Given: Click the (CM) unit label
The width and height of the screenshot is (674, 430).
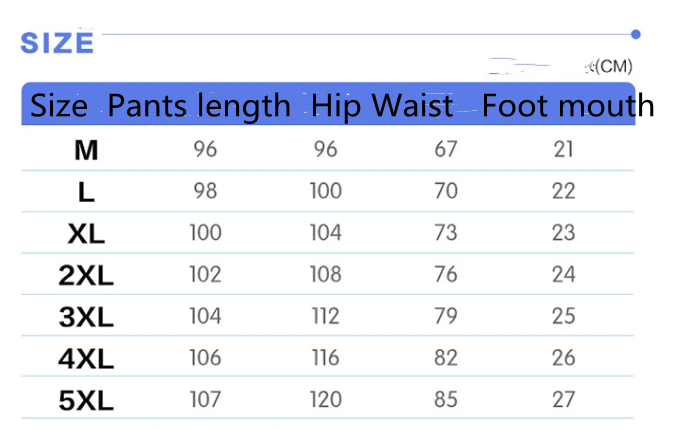Looking at the screenshot, I should point(612,67).
